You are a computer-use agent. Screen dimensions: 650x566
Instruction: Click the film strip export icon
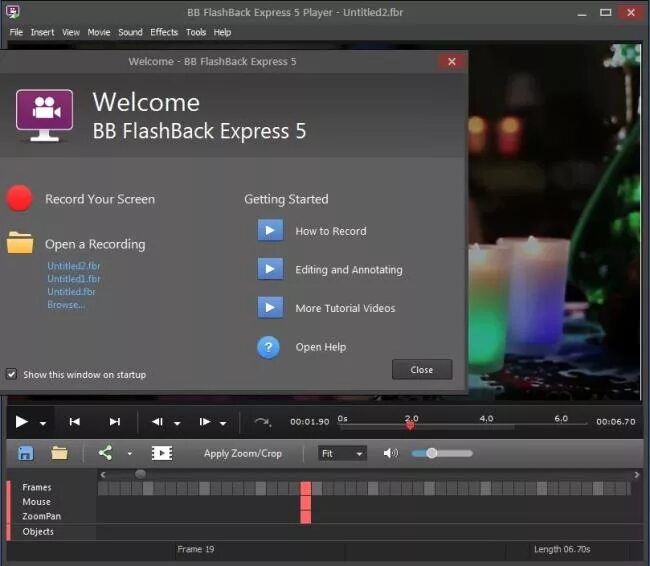pos(162,453)
